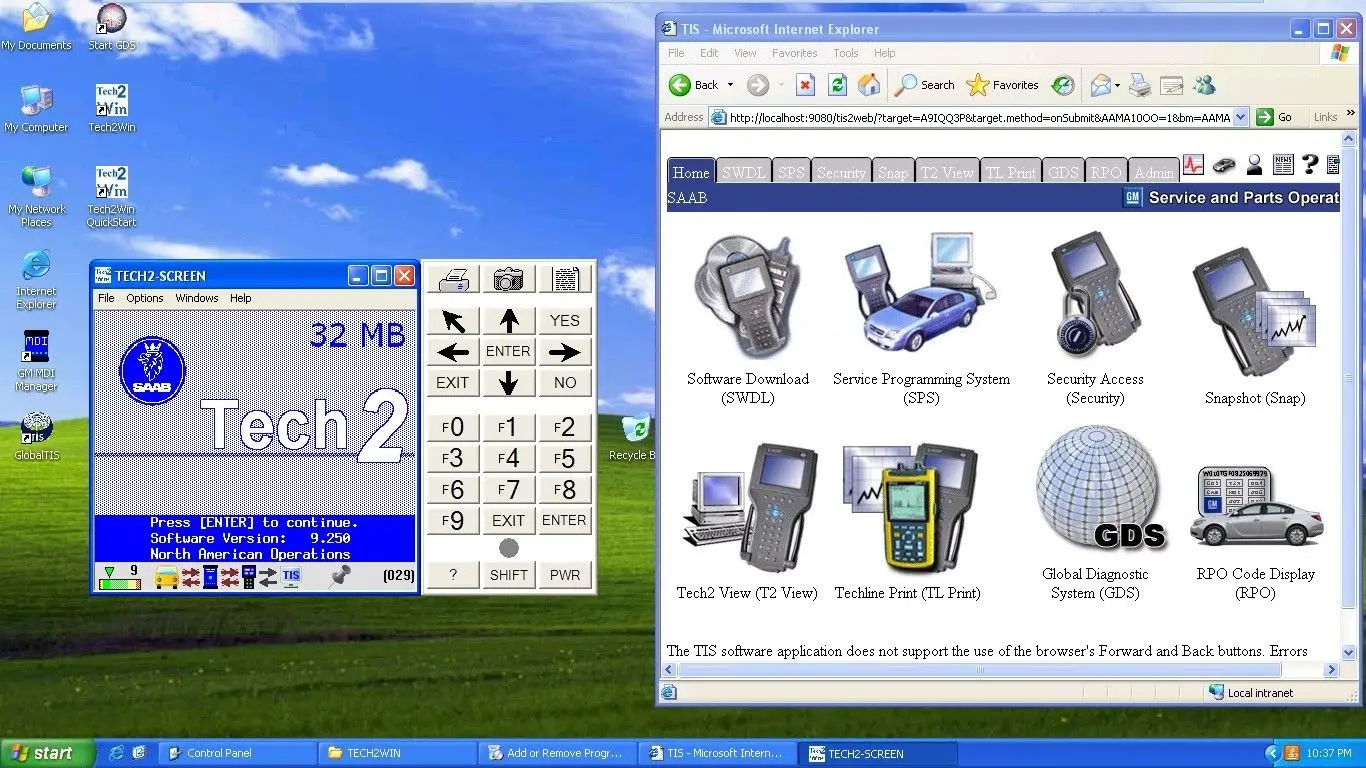This screenshot has width=1366, height=768.
Task: Open the Tech2Win desktop shortcut
Action: point(112,109)
